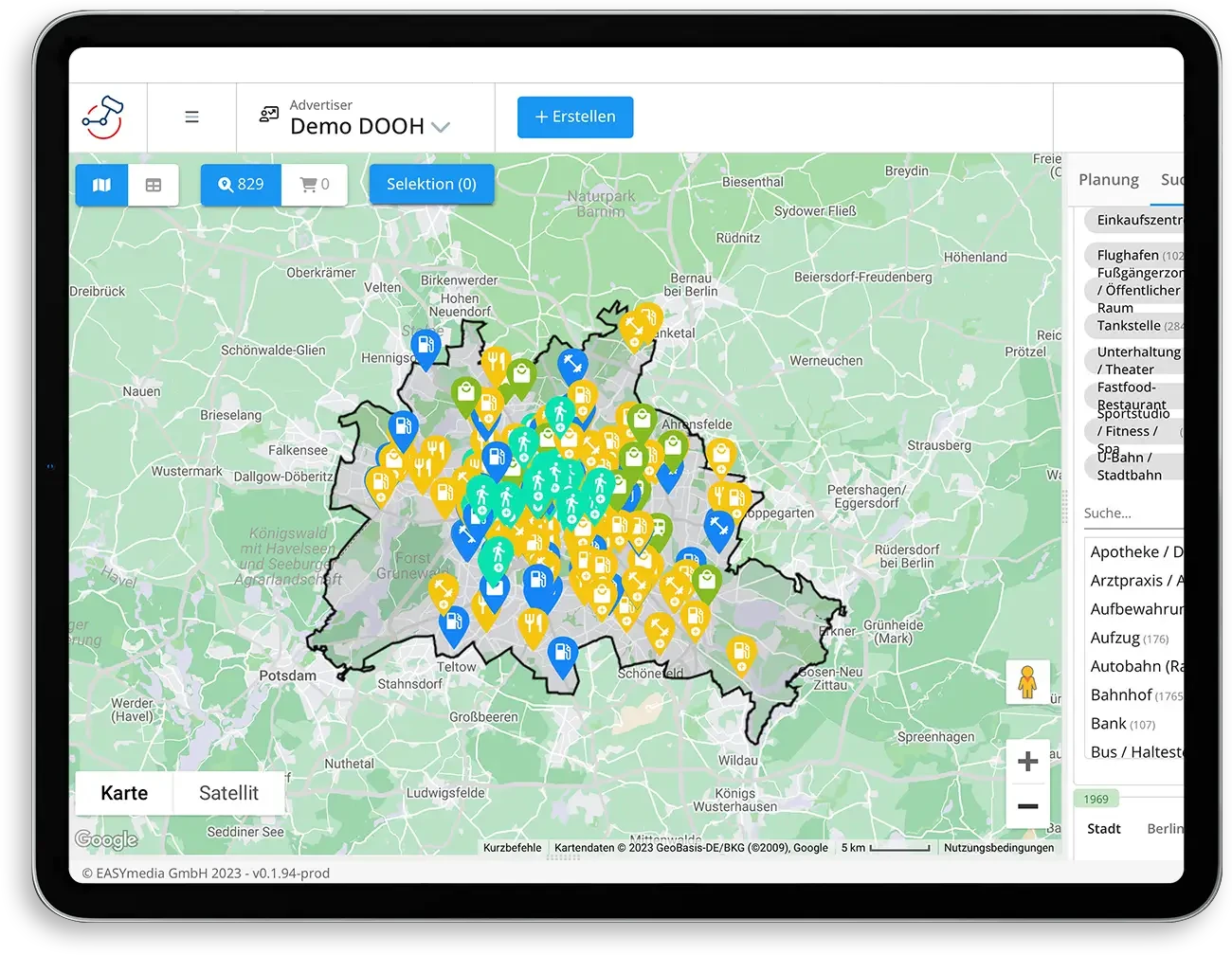Zoom in with the map plus button

[x=1027, y=762]
